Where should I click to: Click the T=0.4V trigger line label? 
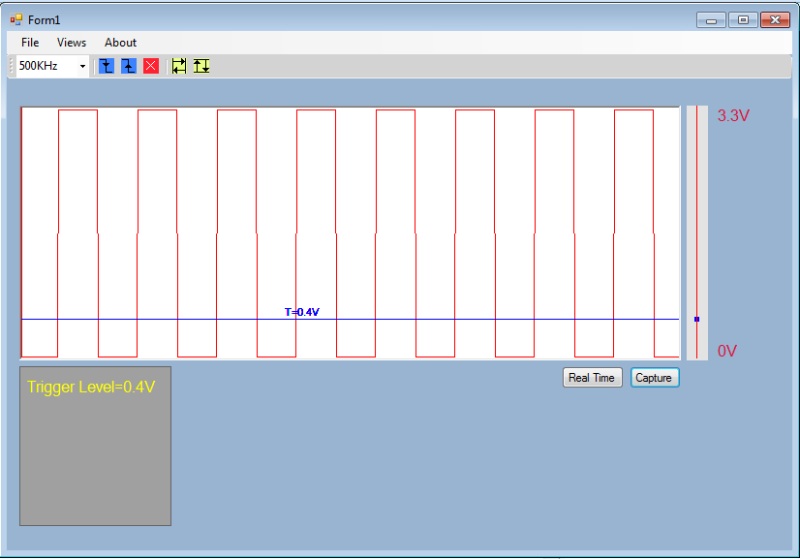[301, 312]
